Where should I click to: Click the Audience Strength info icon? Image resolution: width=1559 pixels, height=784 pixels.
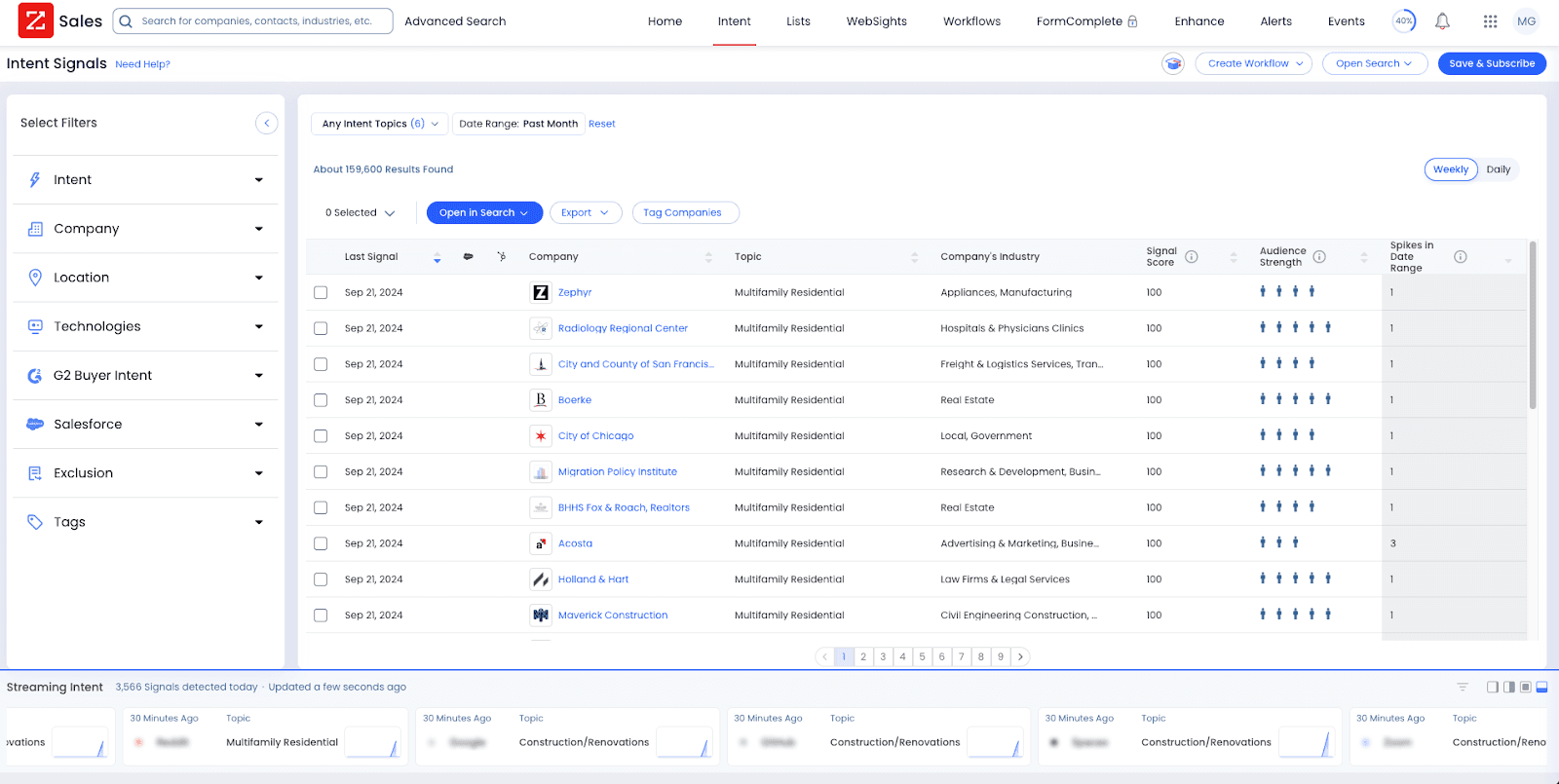1319,257
